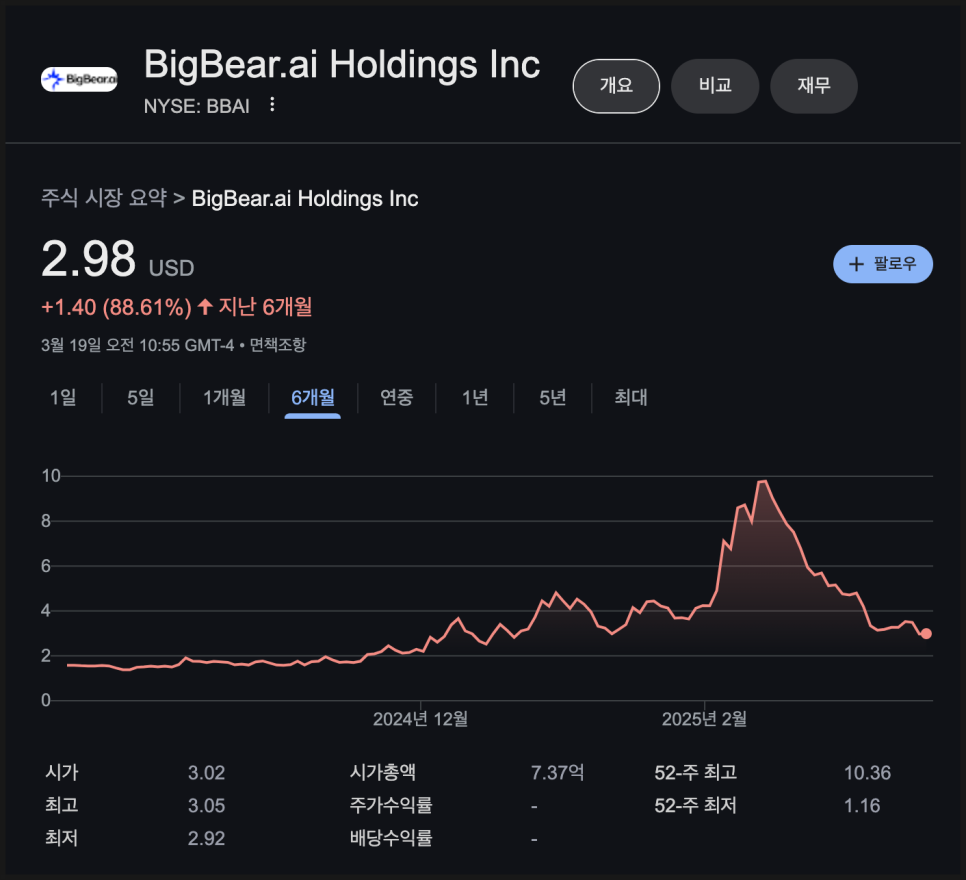Click the 52-주 최저 label

click(696, 805)
